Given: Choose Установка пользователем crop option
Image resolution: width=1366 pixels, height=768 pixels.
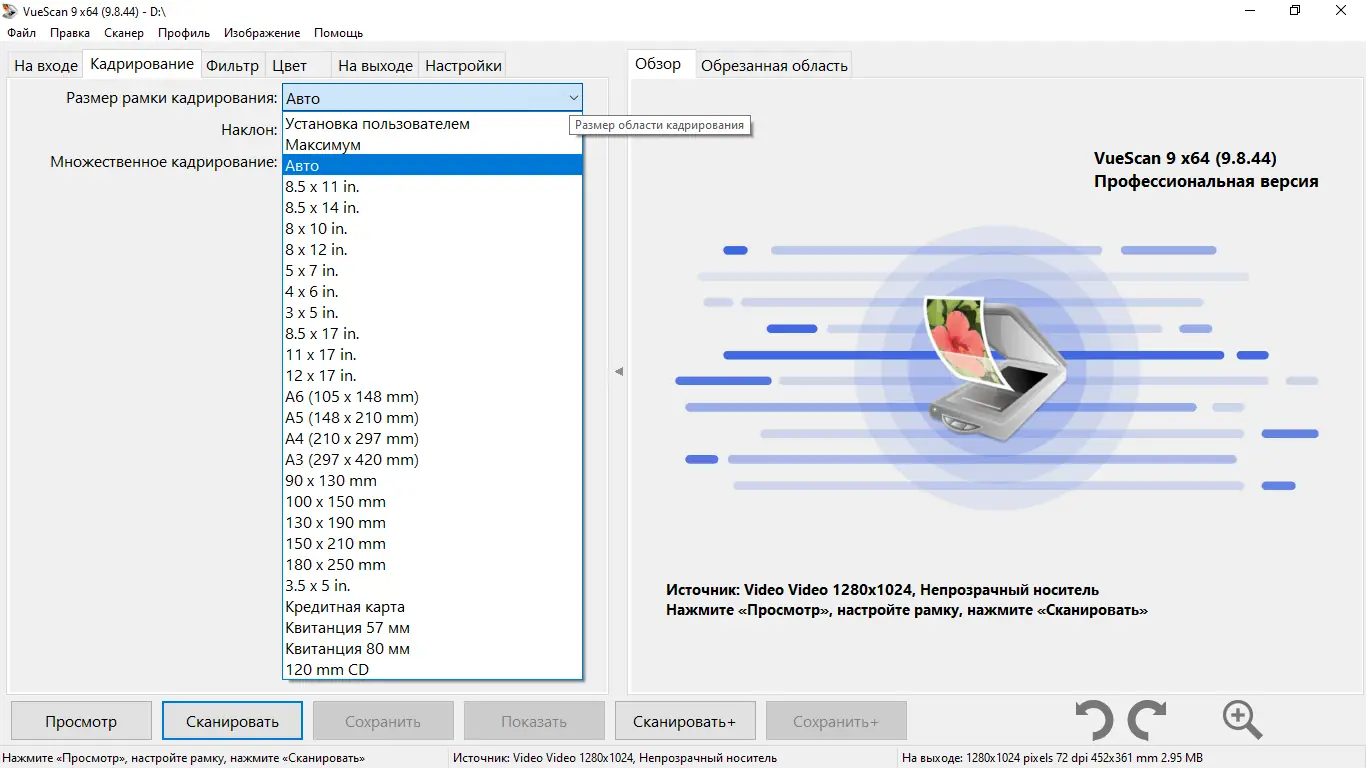Looking at the screenshot, I should tap(432, 123).
